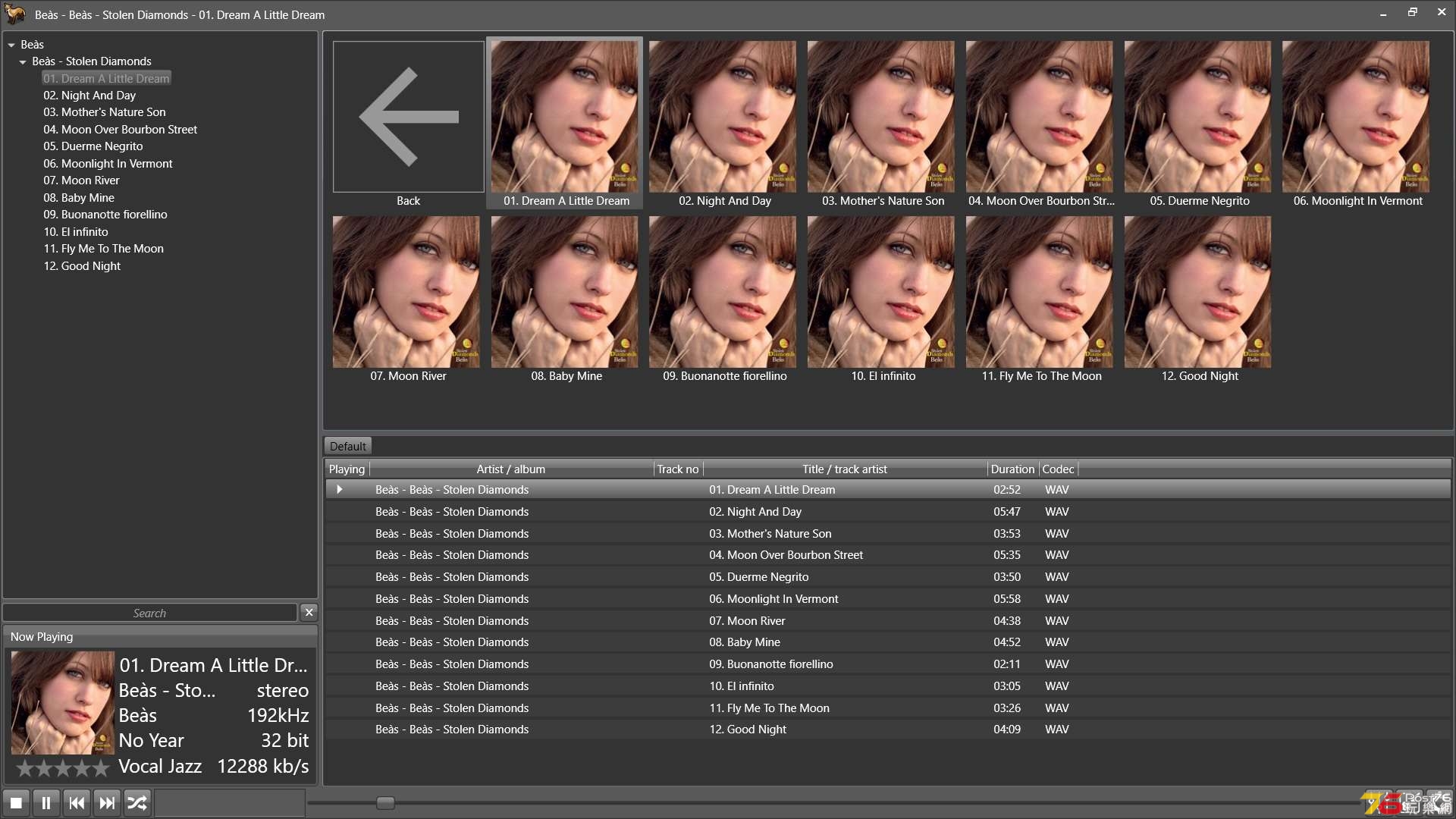Select 12. Good Night in tree

pos(82,266)
